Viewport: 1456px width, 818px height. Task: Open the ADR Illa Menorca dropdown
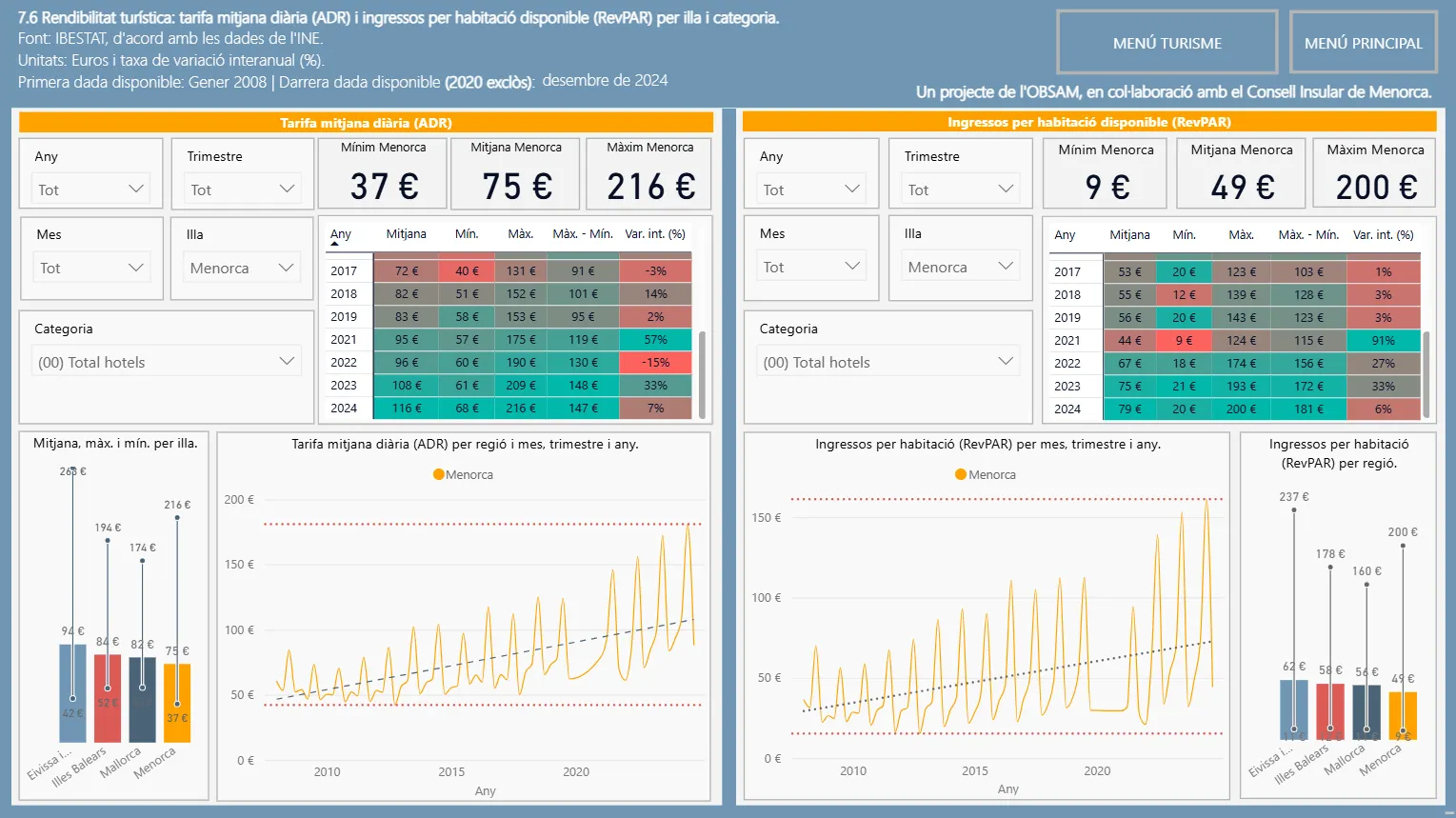tap(243, 268)
